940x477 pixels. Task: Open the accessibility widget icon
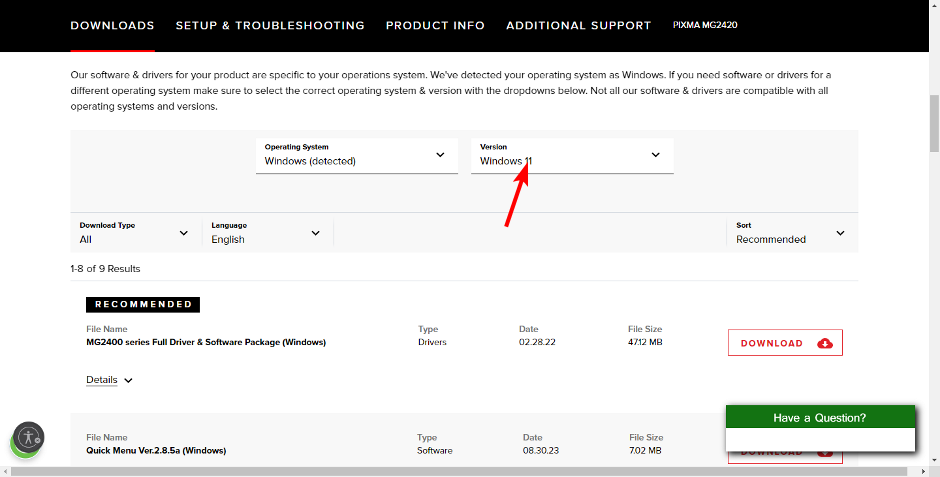28,437
